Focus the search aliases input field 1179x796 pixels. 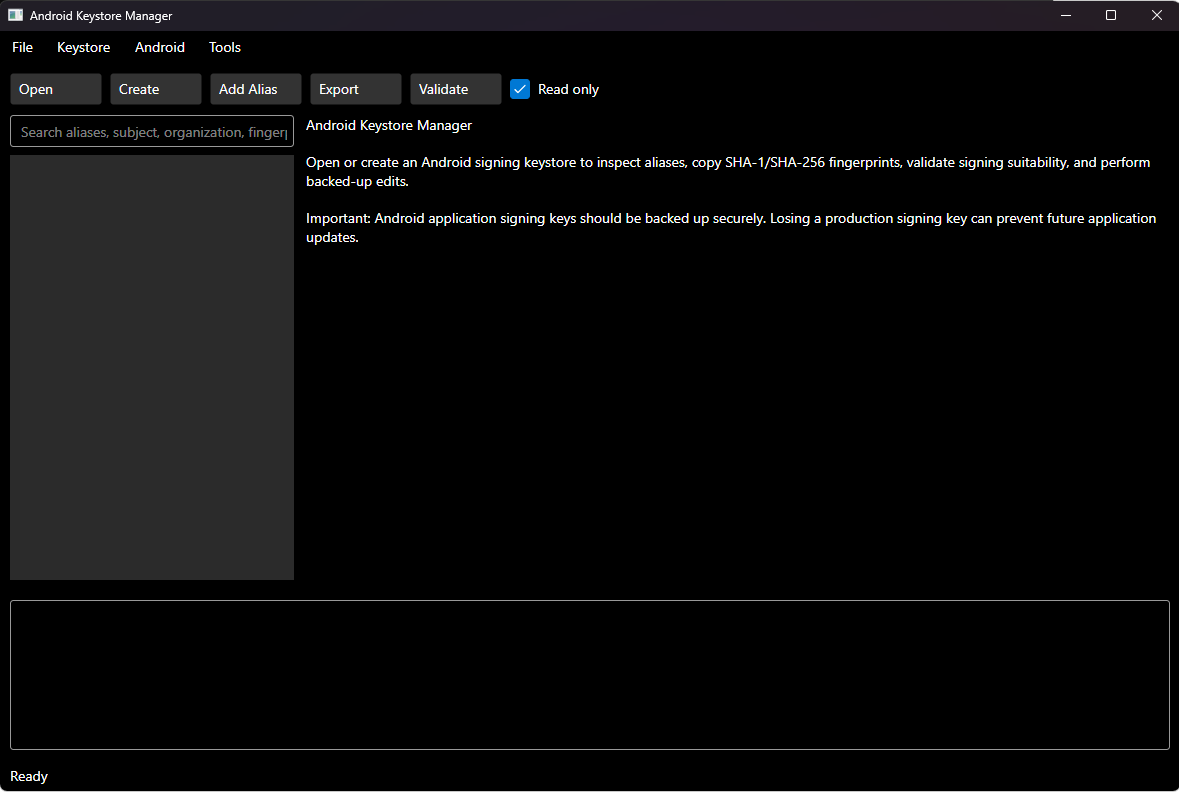point(152,132)
